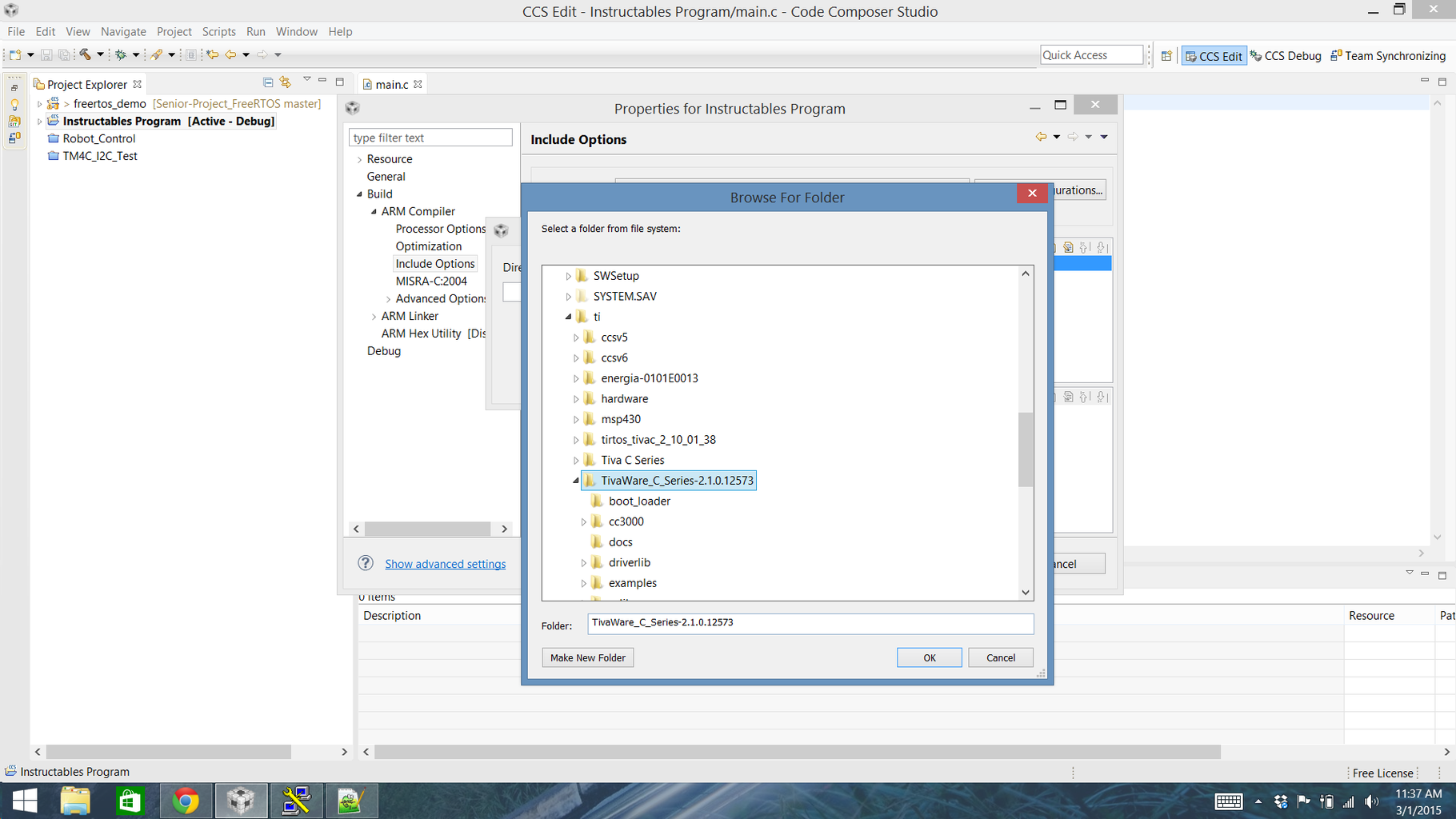Save the current file with the Save icon

pyautogui.click(x=46, y=55)
